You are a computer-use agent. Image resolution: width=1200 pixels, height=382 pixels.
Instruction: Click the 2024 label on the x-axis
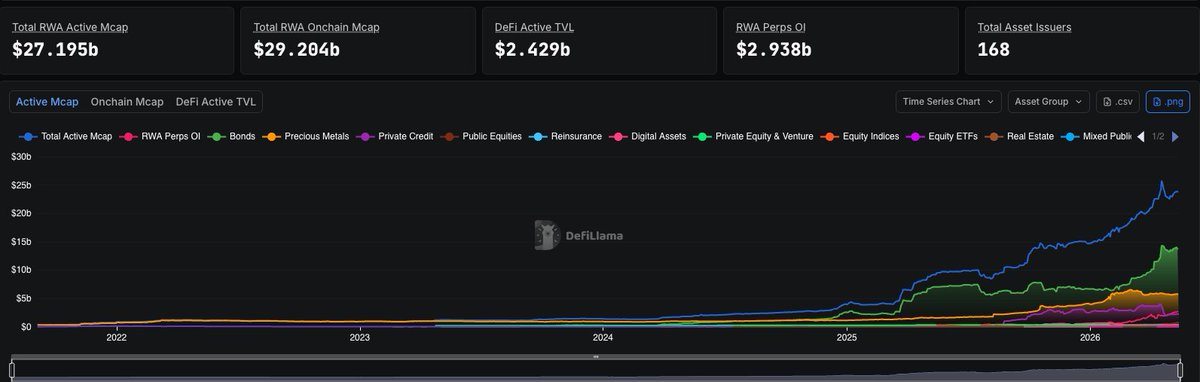point(603,338)
